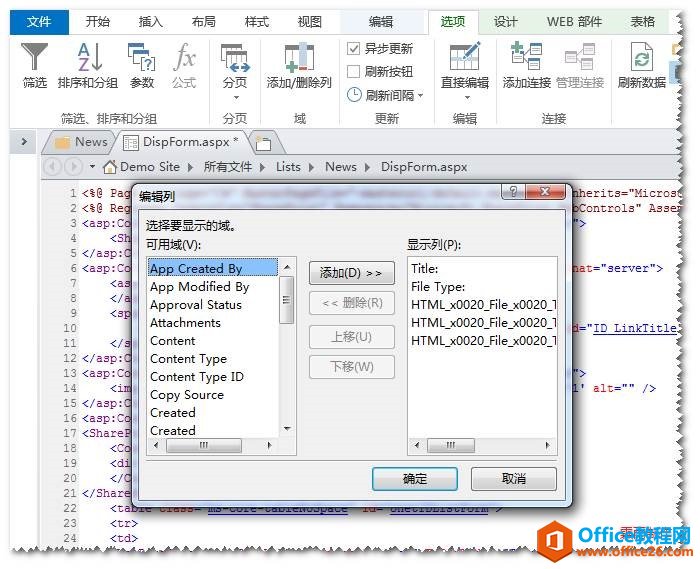
Task: Click the << 删除(R) button
Action: coord(351,303)
